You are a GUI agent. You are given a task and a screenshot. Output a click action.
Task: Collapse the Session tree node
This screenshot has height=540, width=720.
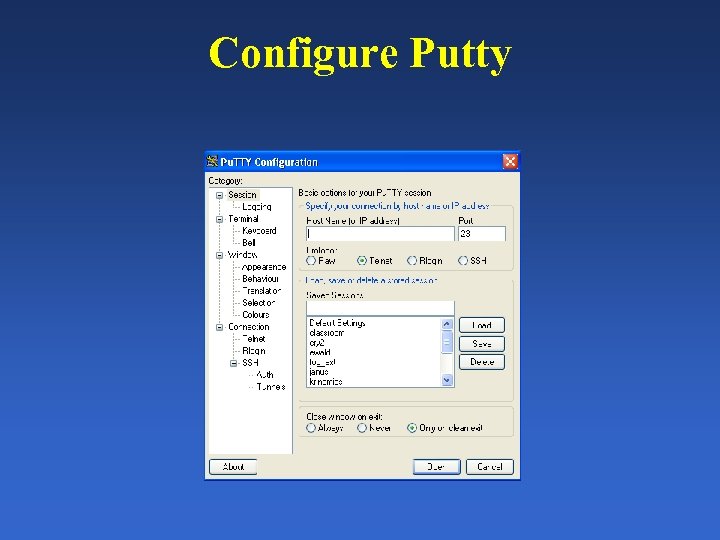pos(219,195)
